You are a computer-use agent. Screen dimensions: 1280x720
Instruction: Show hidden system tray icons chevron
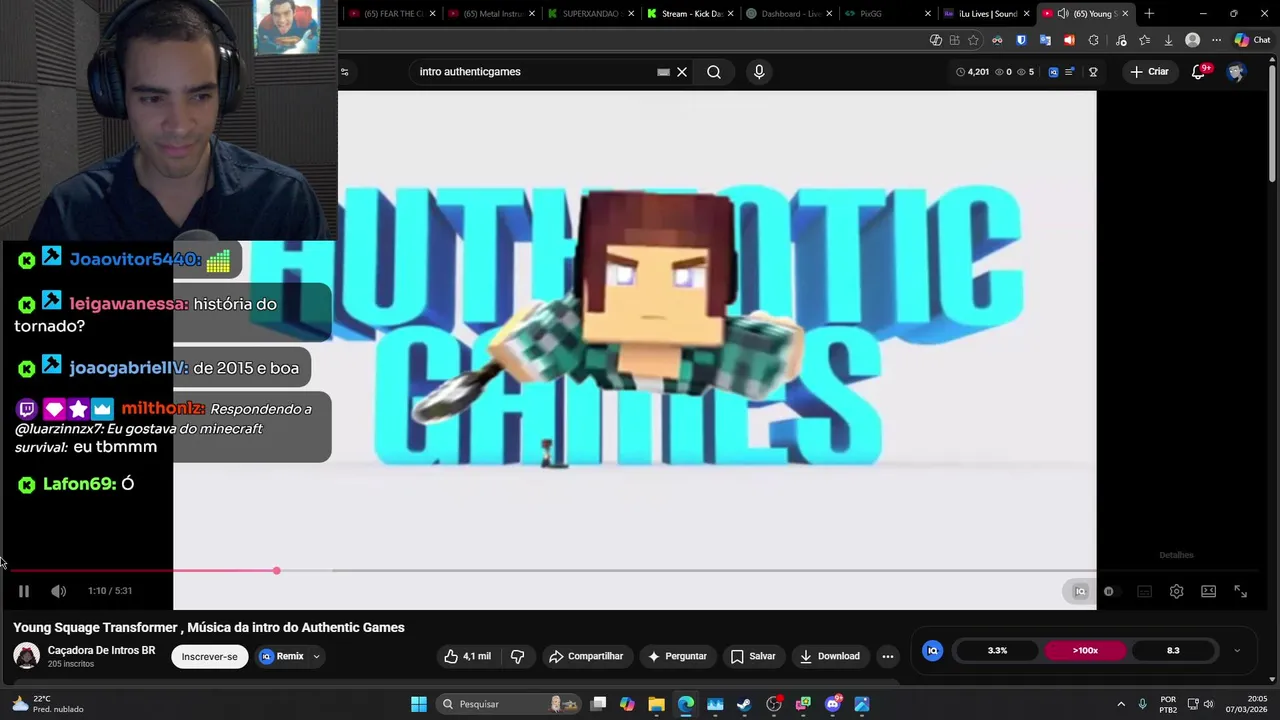(x=1120, y=704)
